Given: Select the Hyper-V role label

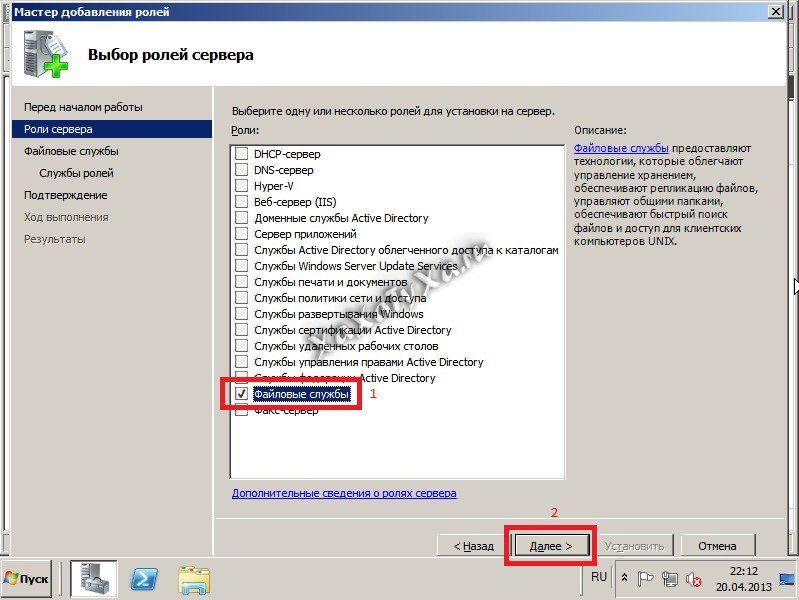Looking at the screenshot, I should tap(274, 186).
